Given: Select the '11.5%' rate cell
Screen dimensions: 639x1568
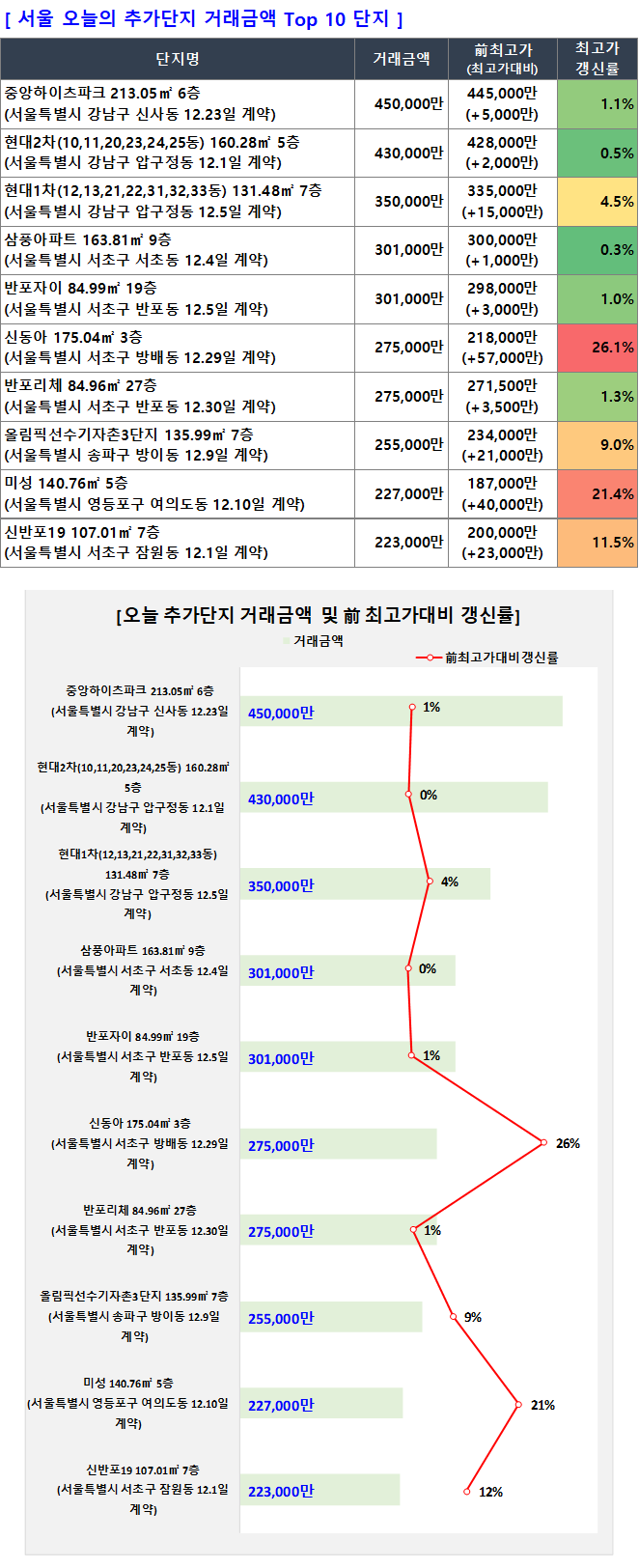Looking at the screenshot, I should [x=597, y=543].
